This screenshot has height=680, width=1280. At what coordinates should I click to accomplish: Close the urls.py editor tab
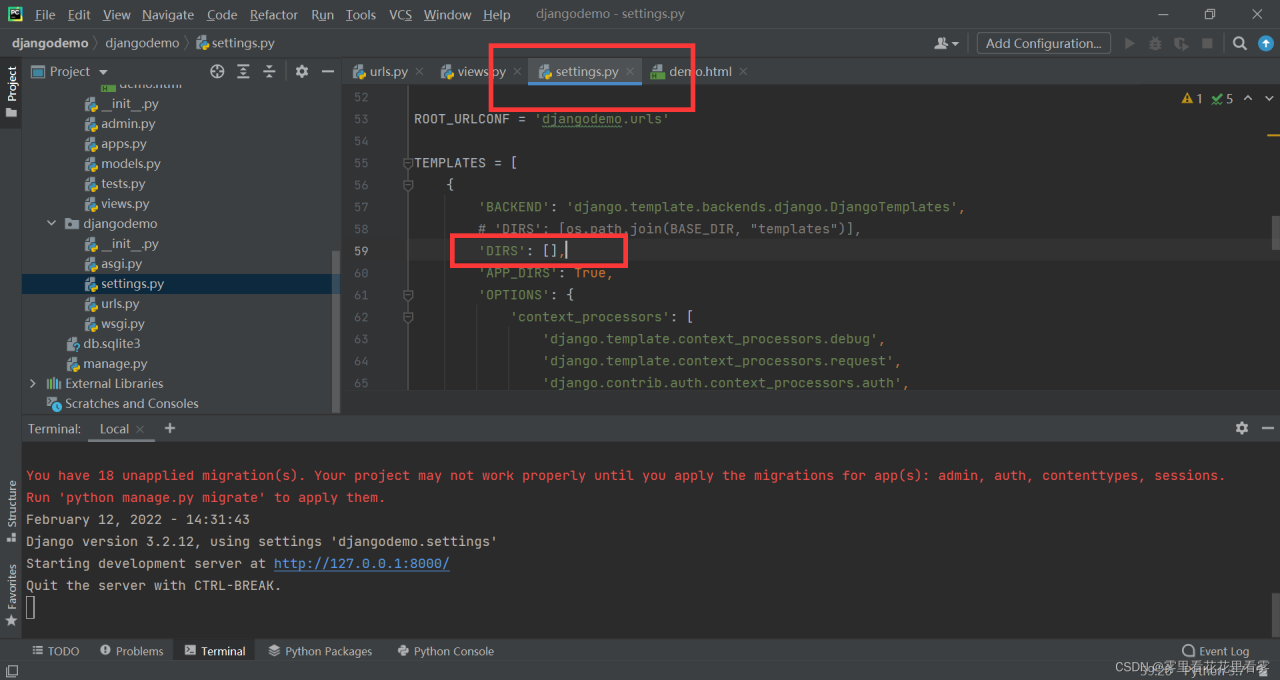click(419, 72)
